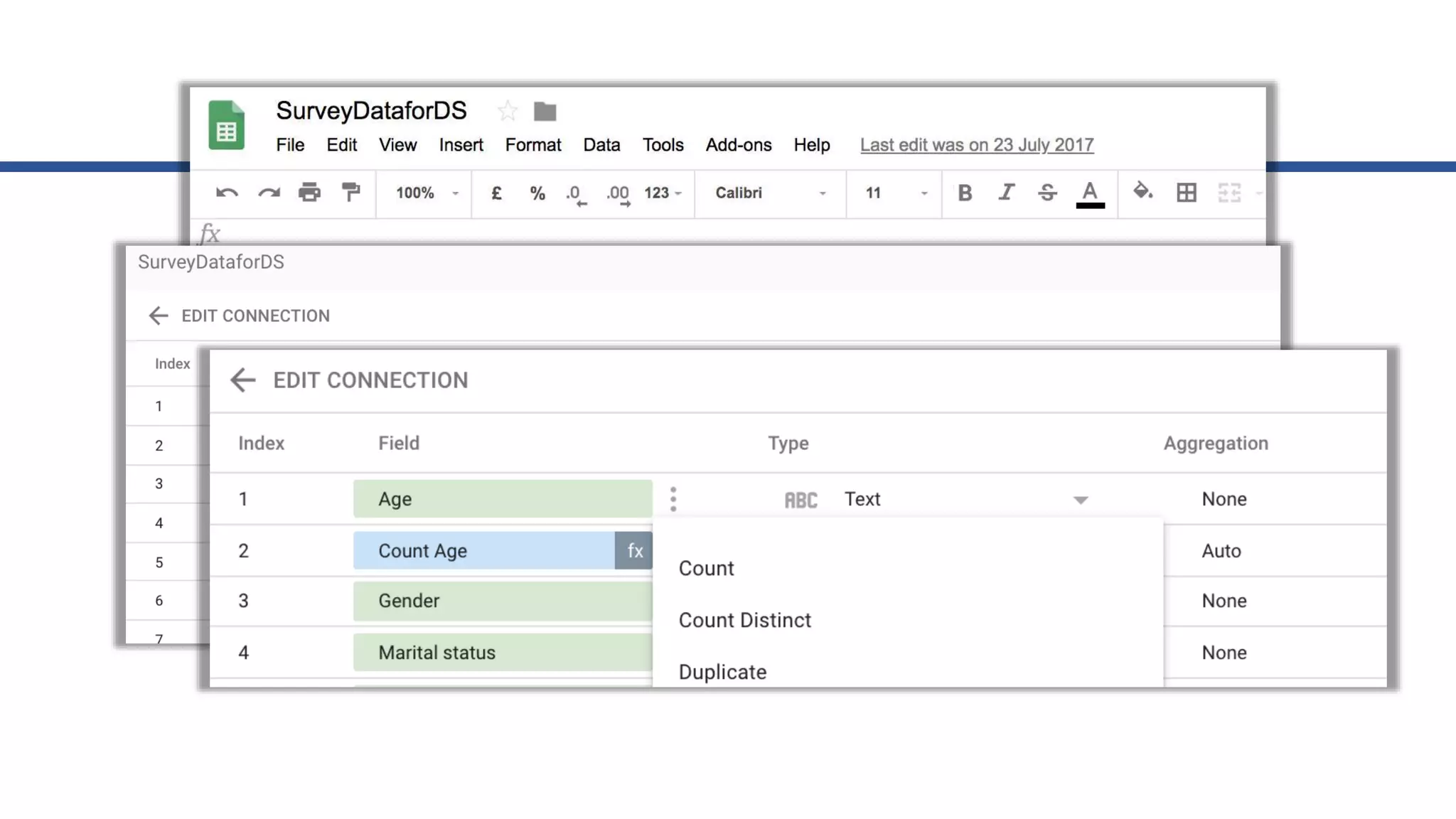Choose Count Distinct from the popup menu
The image size is (1456, 819).
(x=744, y=620)
